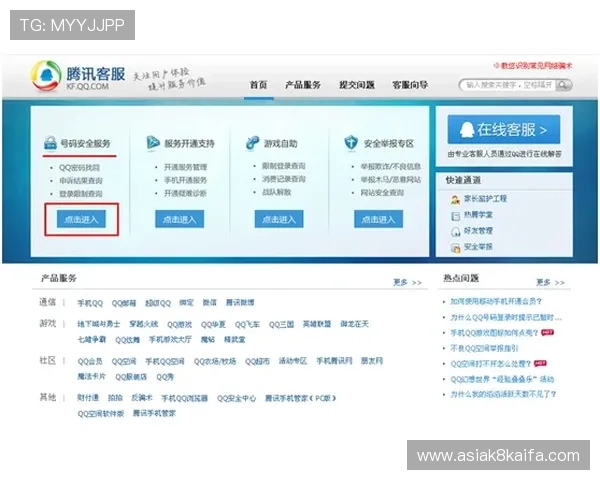Open the 限制登录查询 link under 游戏自助
This screenshot has height=480, width=600.
click(x=284, y=166)
